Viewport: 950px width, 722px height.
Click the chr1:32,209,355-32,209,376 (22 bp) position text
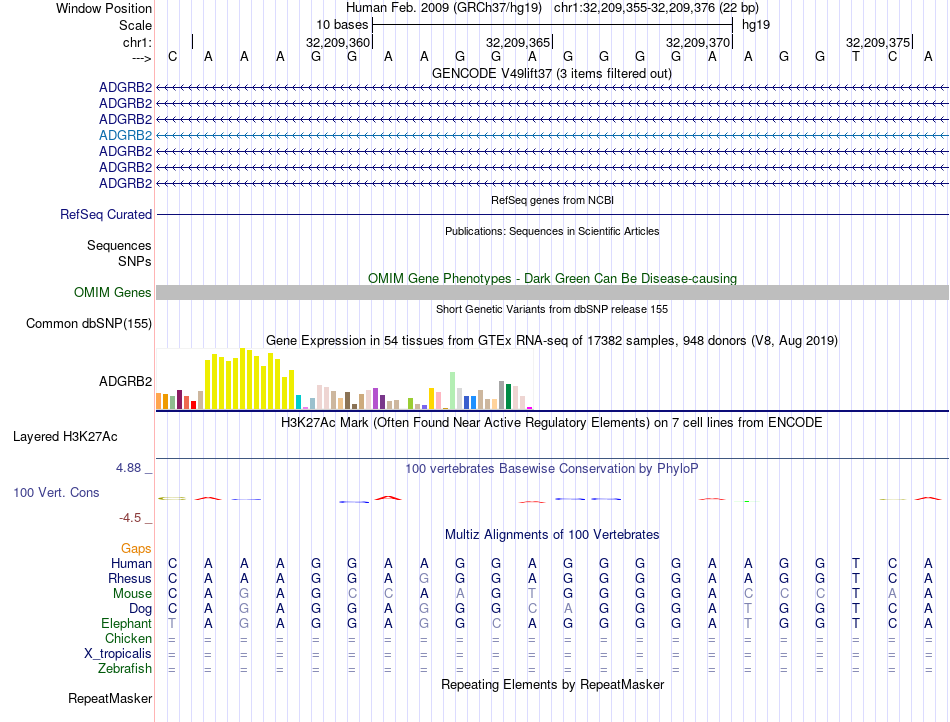tap(656, 8)
